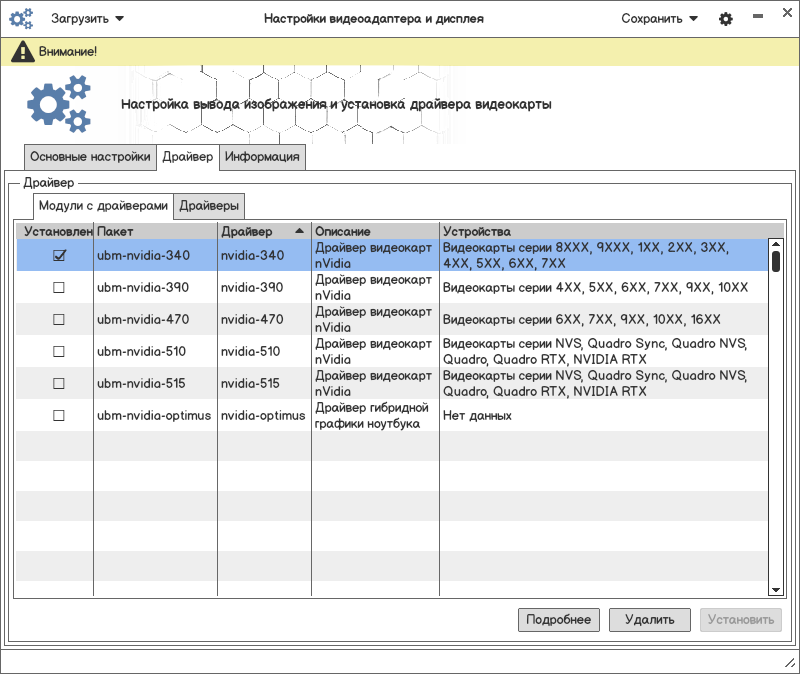The height and width of the screenshot is (674, 800).
Task: Click the scrollbar down arrow in table
Action: click(775, 590)
